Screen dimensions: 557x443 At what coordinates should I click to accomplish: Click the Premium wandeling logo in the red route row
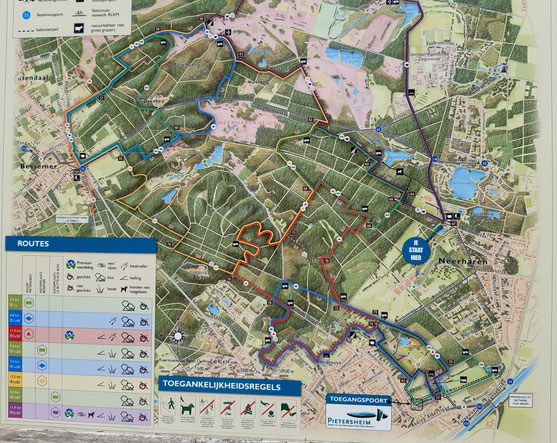click(70, 335)
